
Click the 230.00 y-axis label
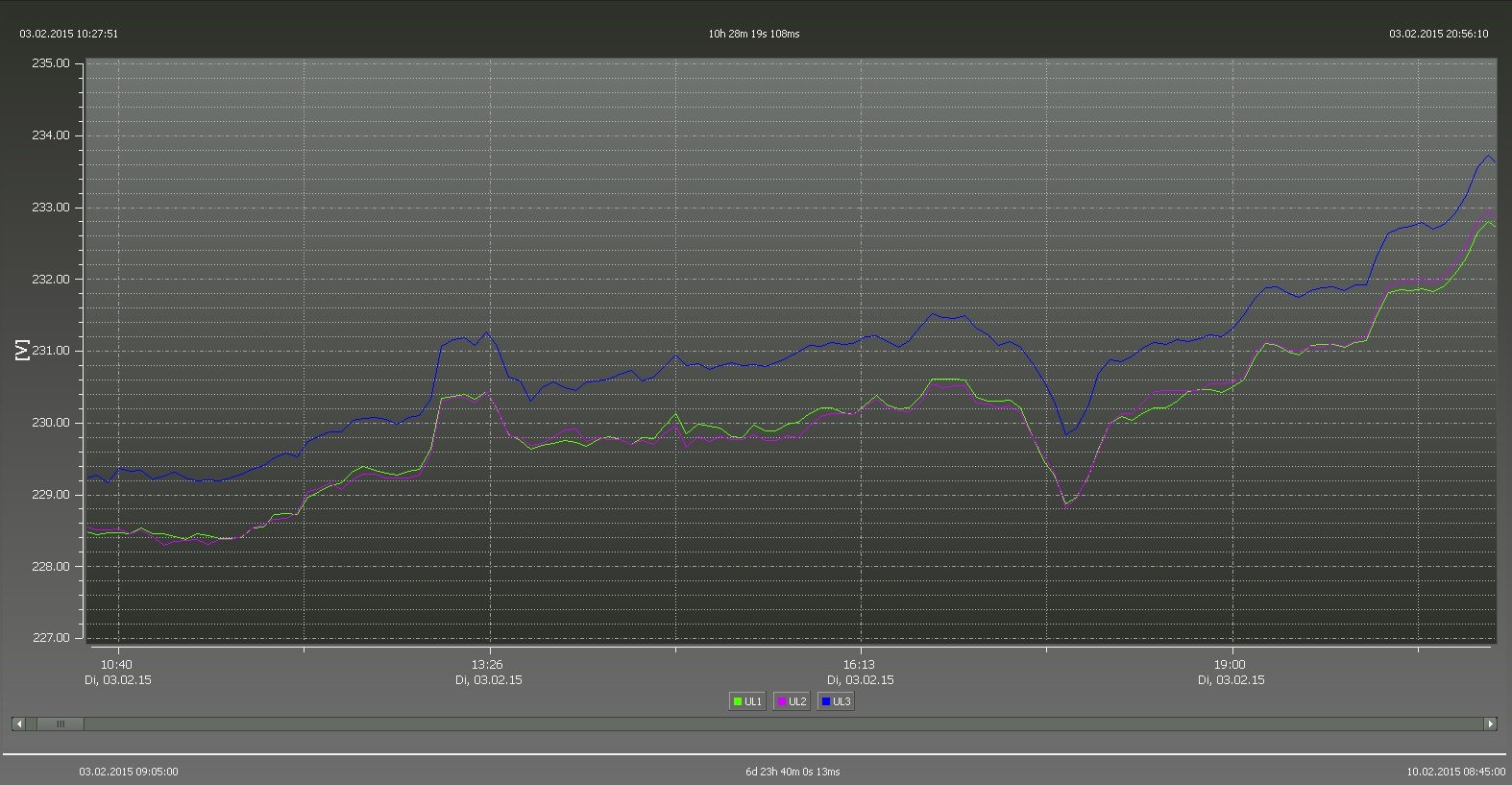[x=51, y=423]
